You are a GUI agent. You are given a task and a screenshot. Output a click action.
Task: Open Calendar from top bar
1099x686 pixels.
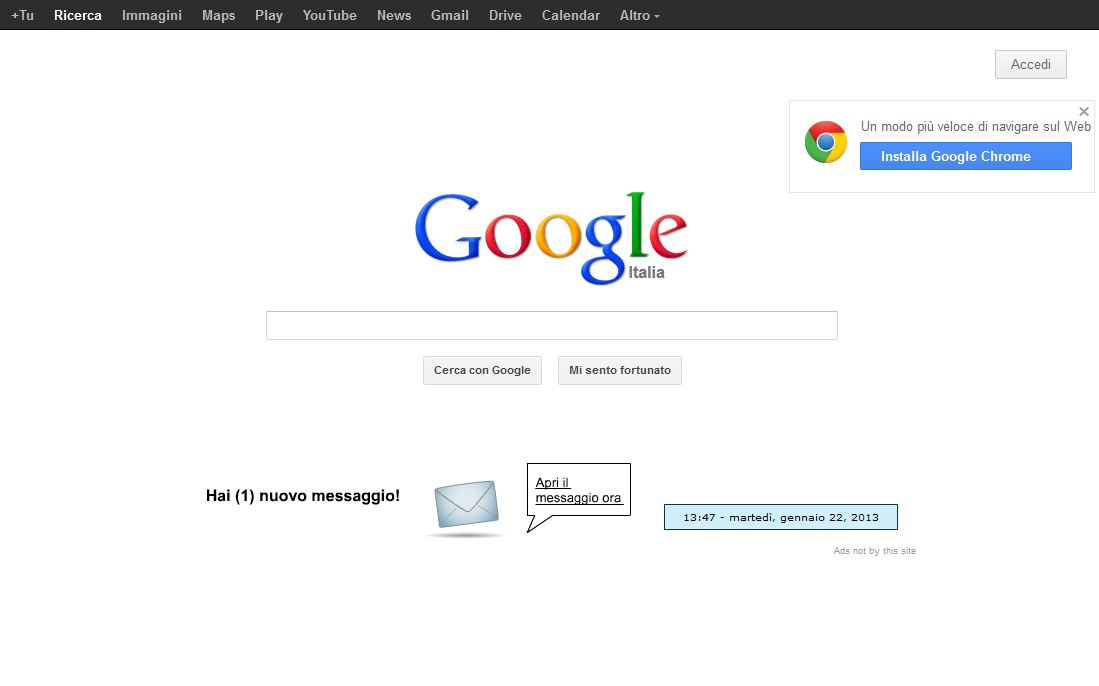click(x=571, y=15)
